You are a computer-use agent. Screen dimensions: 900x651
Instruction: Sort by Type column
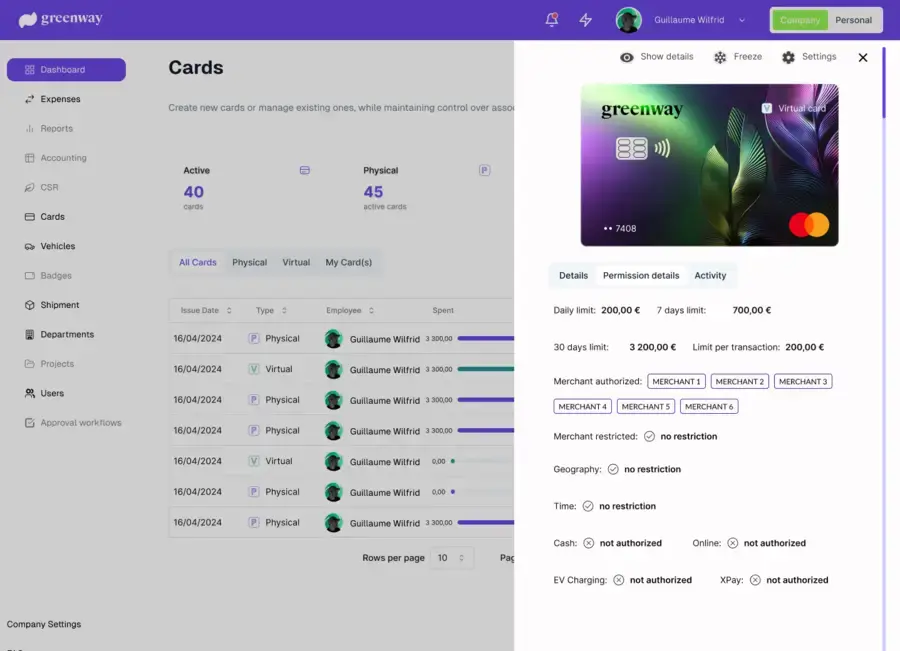[271, 310]
